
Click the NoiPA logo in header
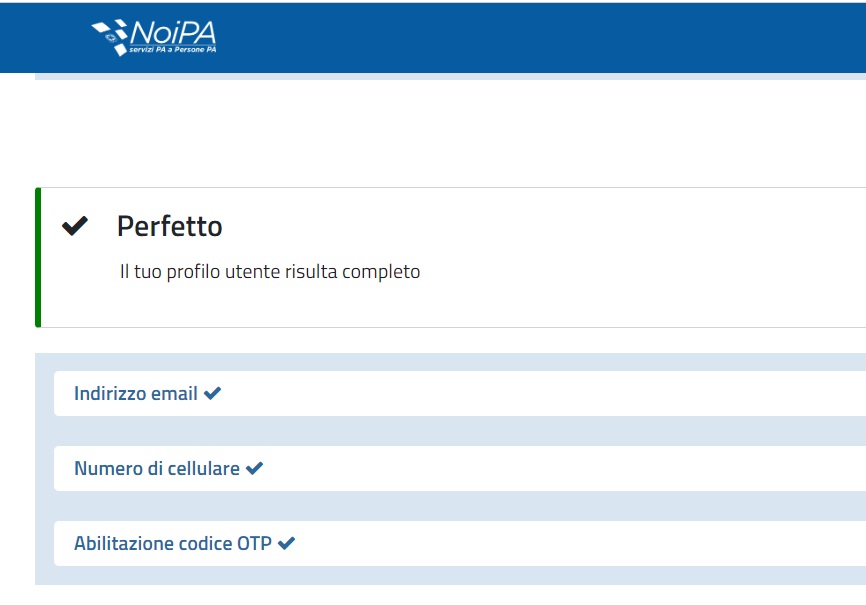[155, 37]
